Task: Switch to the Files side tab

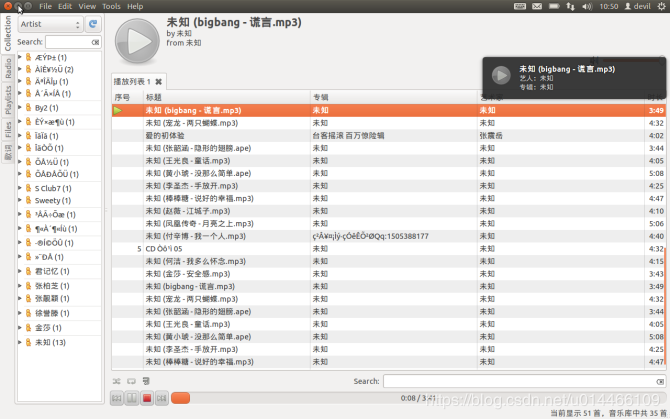Action: coord(8,129)
